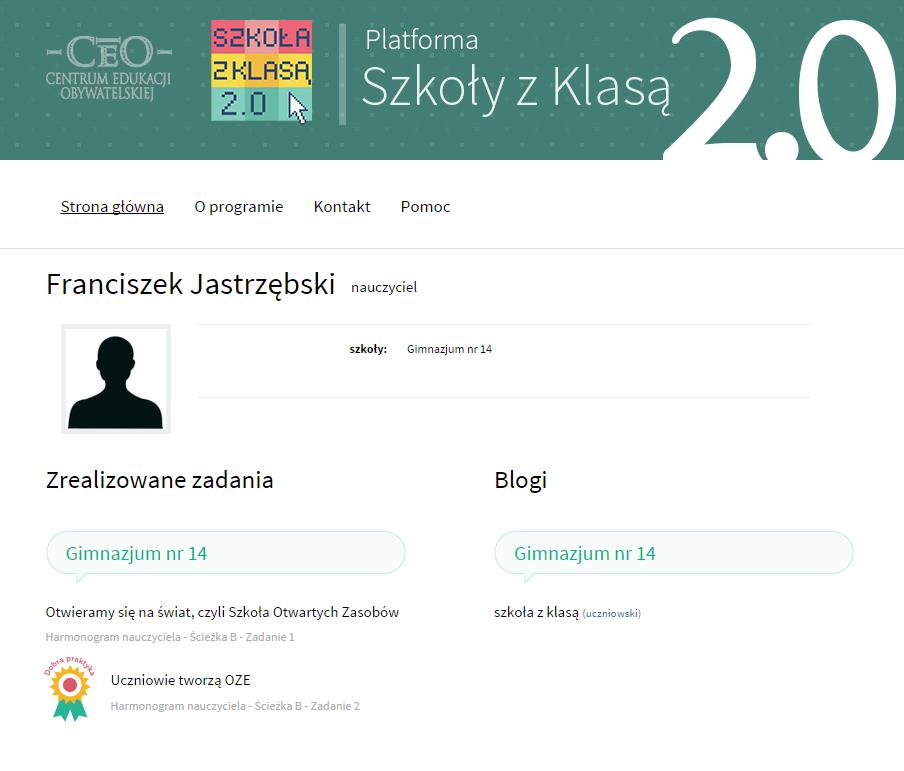This screenshot has width=904, height=771.
Task: Click the large 2.0 banner number
Action: click(781, 89)
